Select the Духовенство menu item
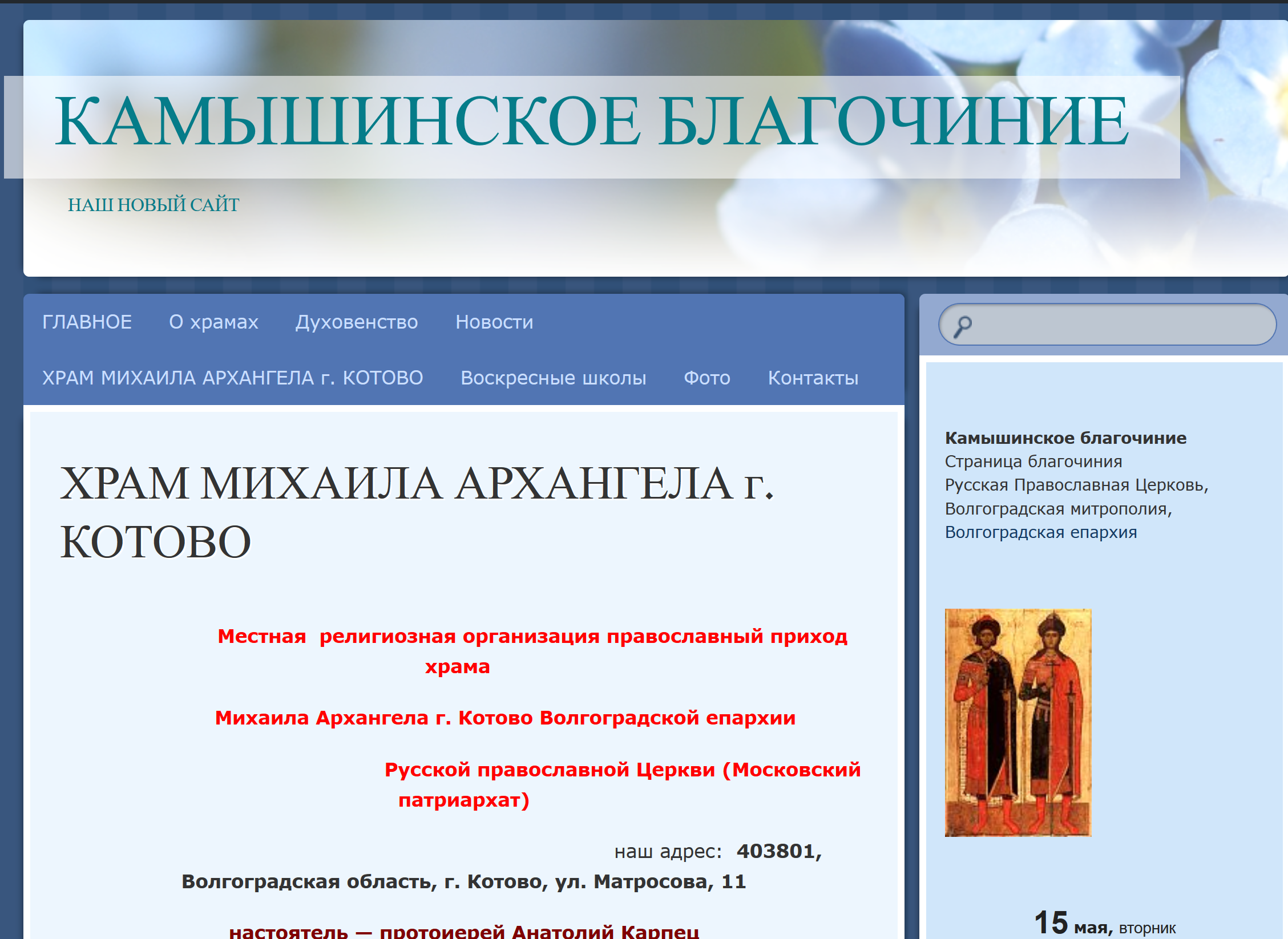The image size is (1288, 939). pyautogui.click(x=357, y=322)
